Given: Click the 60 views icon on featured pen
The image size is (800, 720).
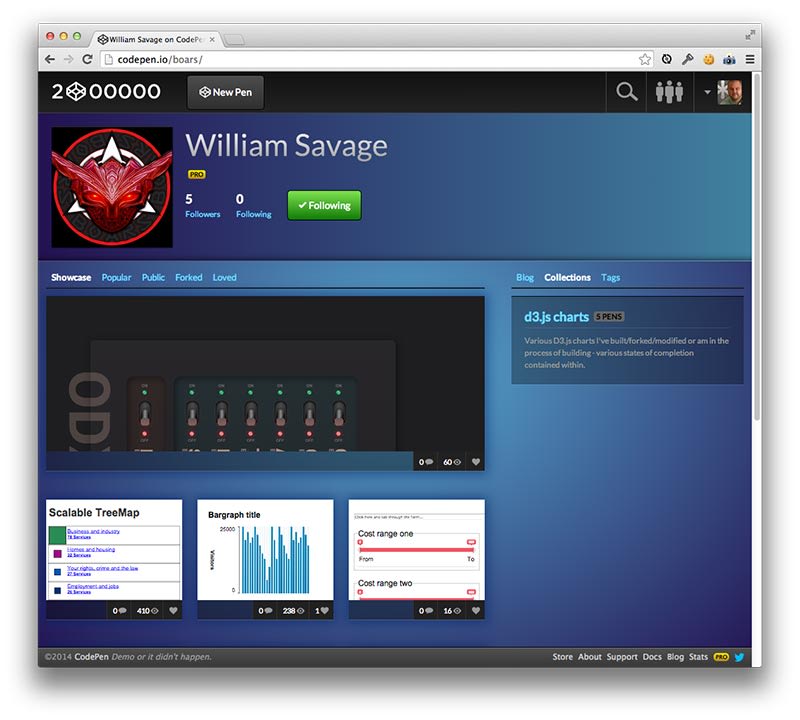Looking at the screenshot, I should point(452,462).
